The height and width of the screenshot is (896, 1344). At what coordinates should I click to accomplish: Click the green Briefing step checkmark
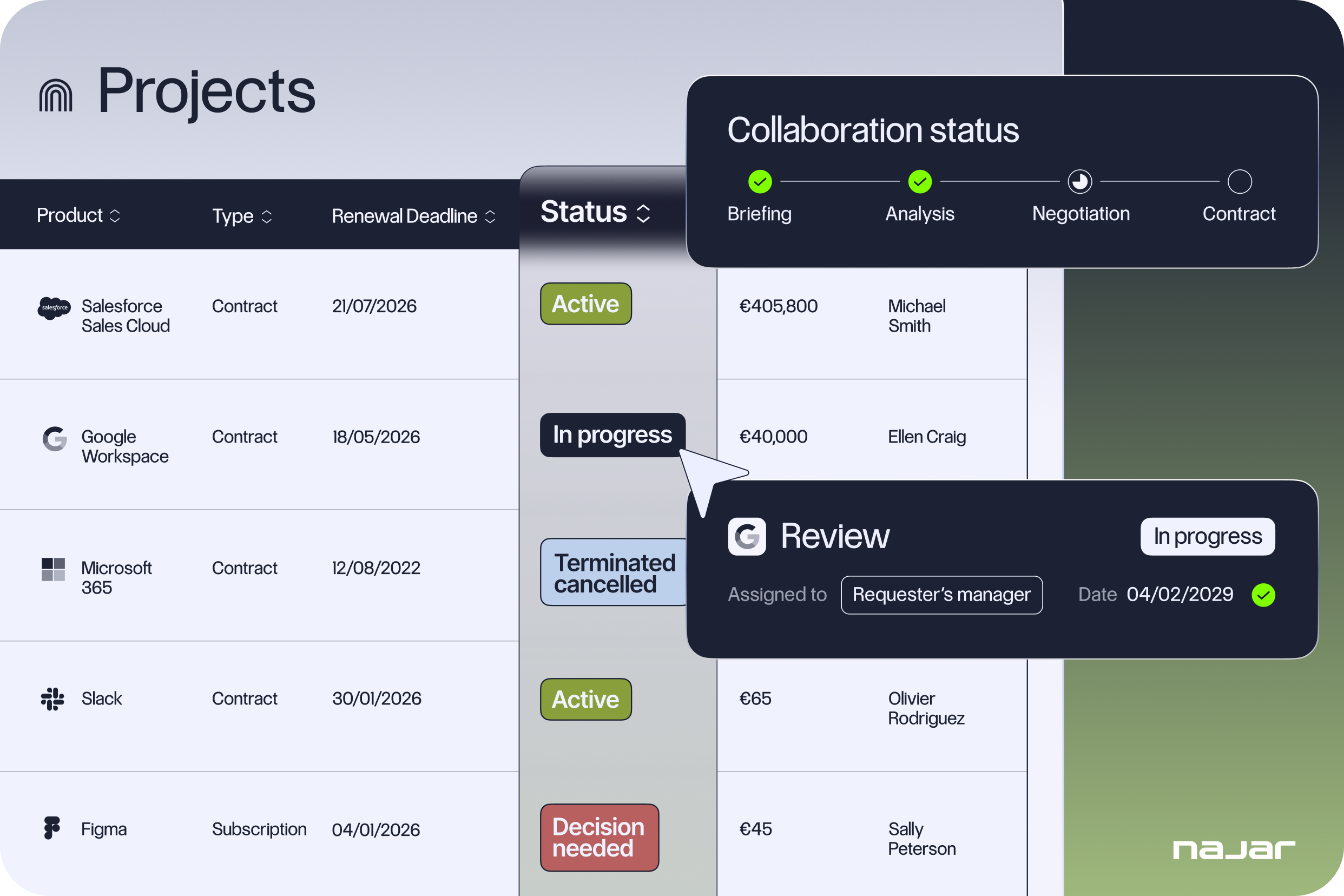(x=760, y=182)
